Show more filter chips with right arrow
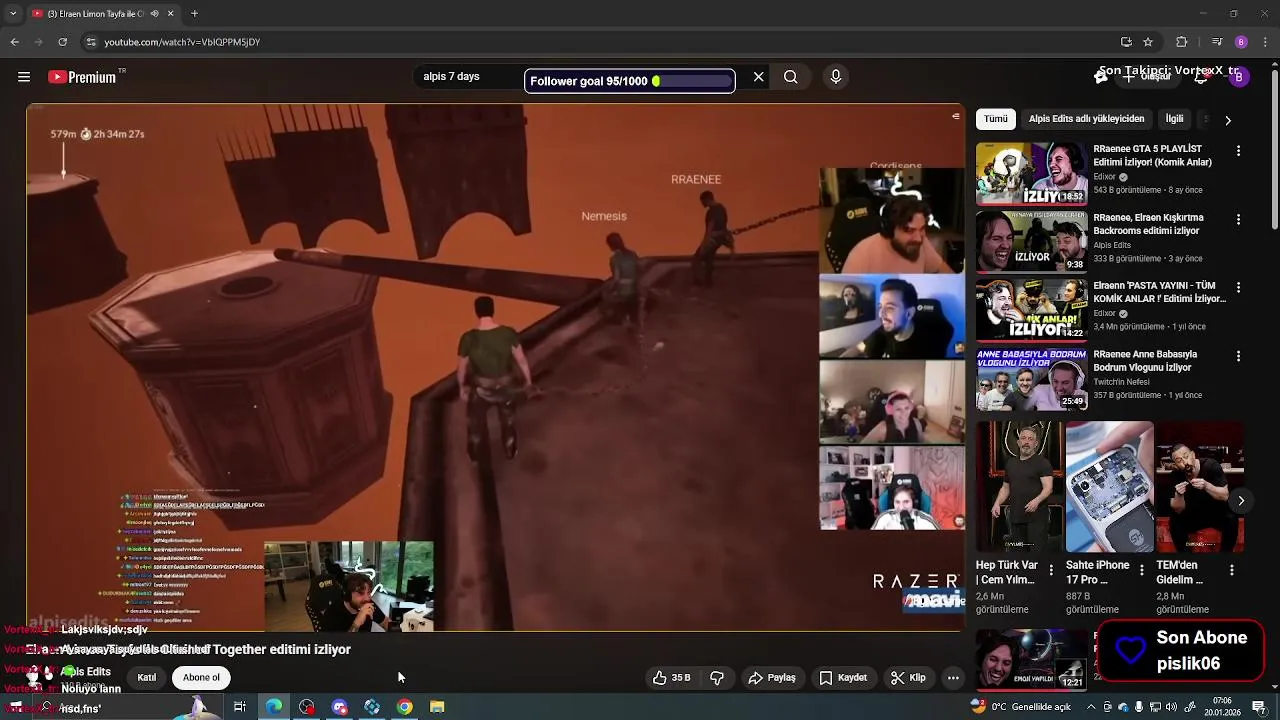 [1228, 120]
